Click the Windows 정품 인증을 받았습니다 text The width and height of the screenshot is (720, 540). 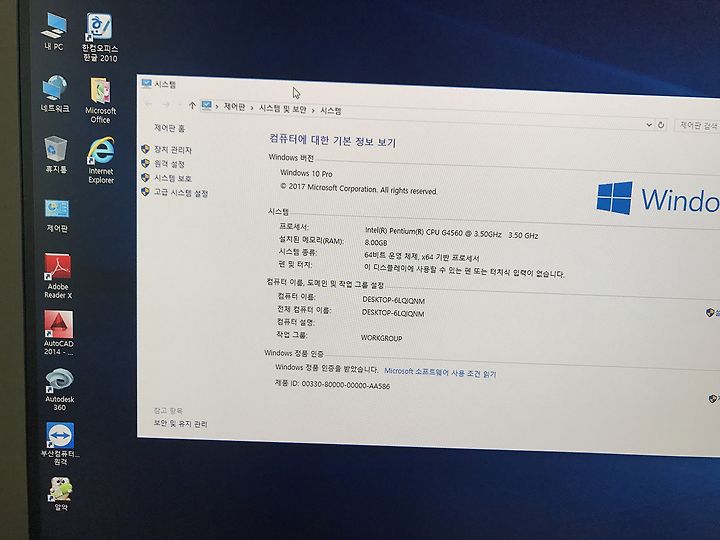click(x=326, y=368)
